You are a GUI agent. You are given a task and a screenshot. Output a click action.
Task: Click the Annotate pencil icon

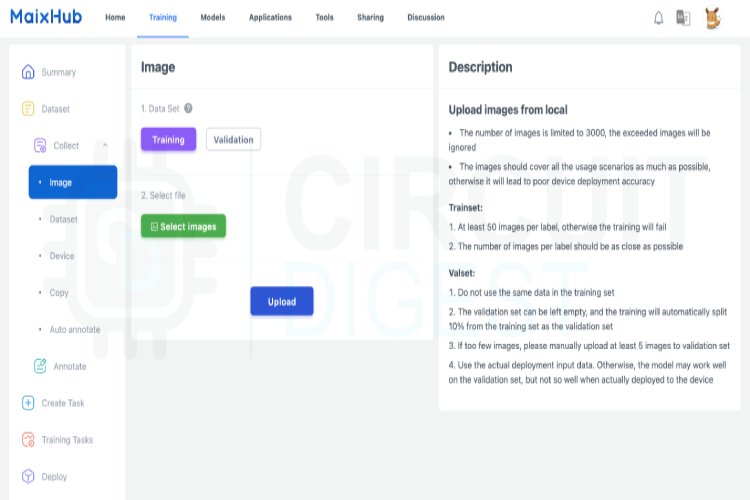(40, 366)
